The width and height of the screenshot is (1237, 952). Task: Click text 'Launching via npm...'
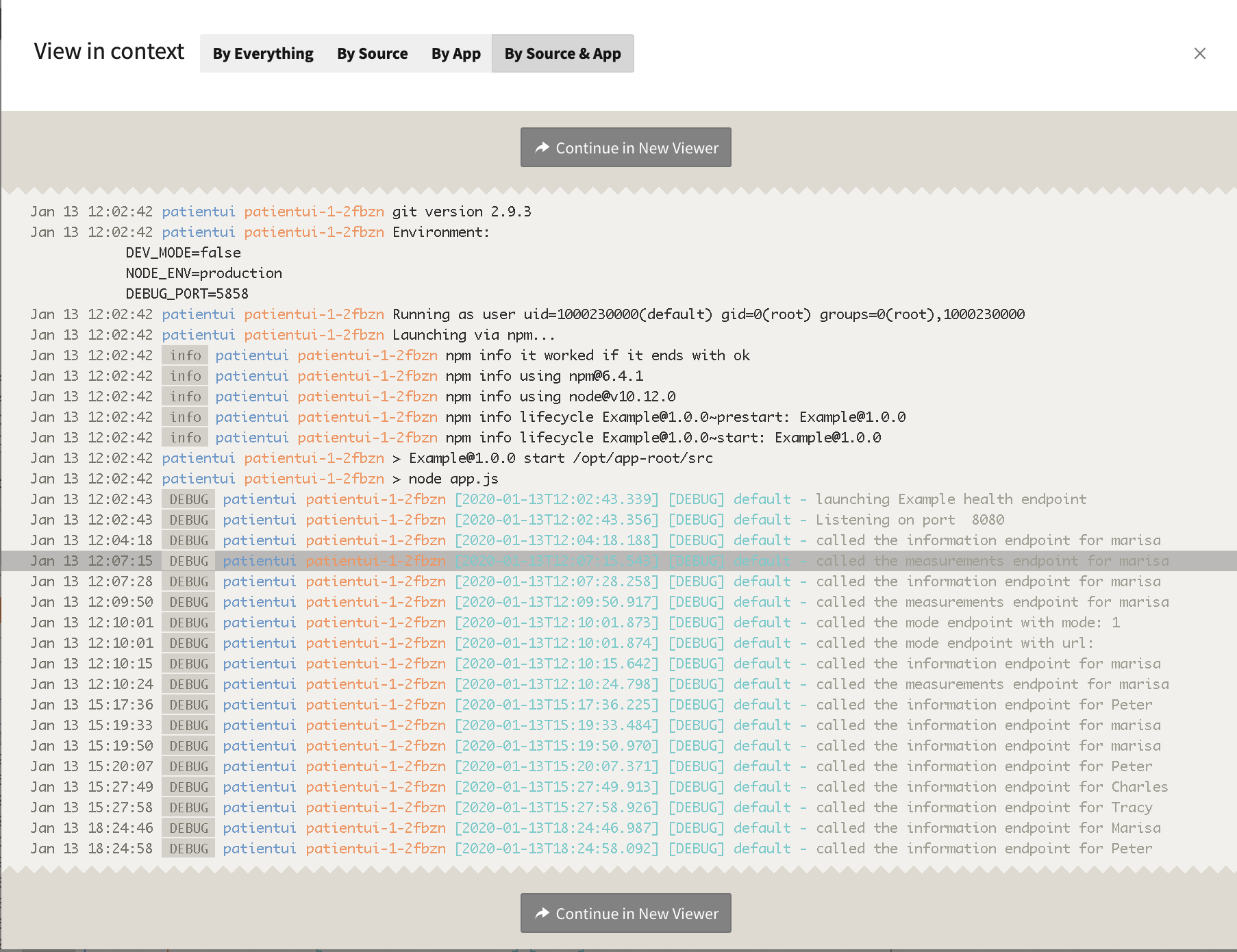coord(473,335)
